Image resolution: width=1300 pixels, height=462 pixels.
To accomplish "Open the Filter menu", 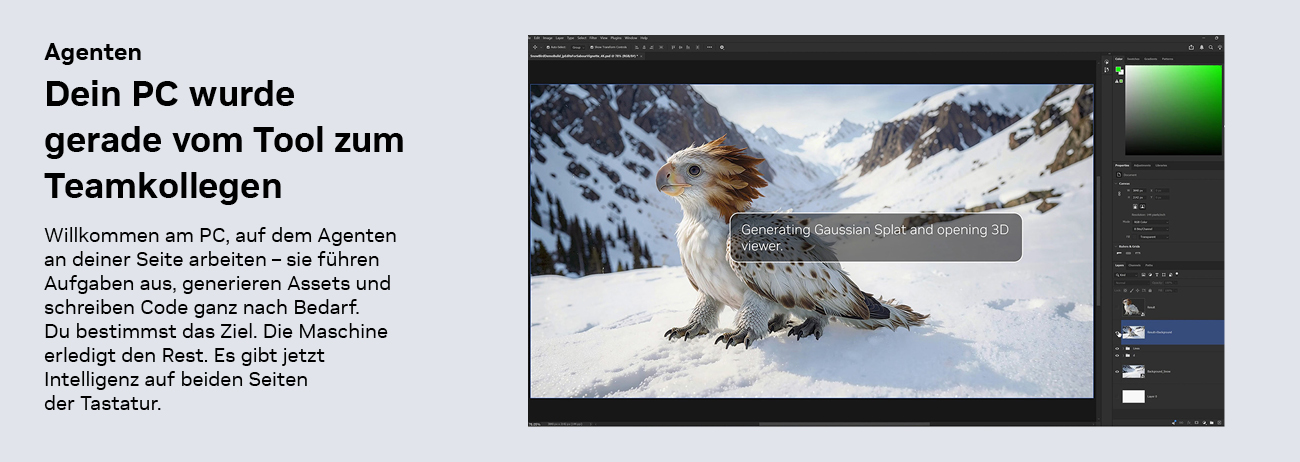I will coord(593,38).
